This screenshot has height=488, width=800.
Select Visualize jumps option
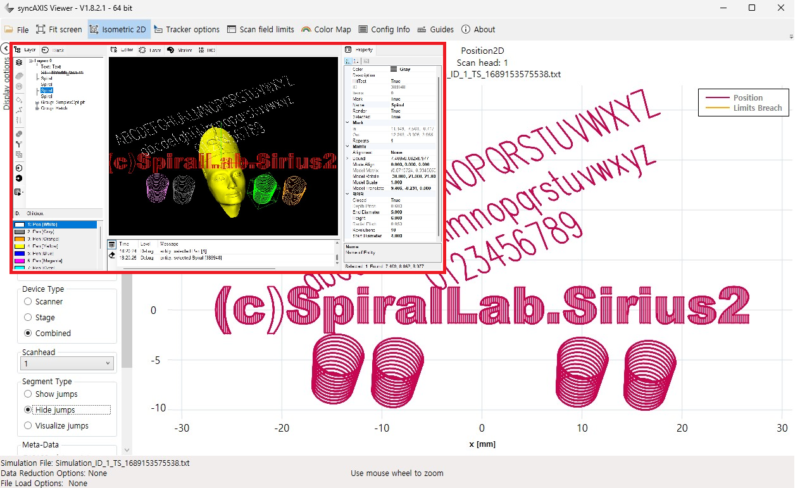tap(30, 425)
